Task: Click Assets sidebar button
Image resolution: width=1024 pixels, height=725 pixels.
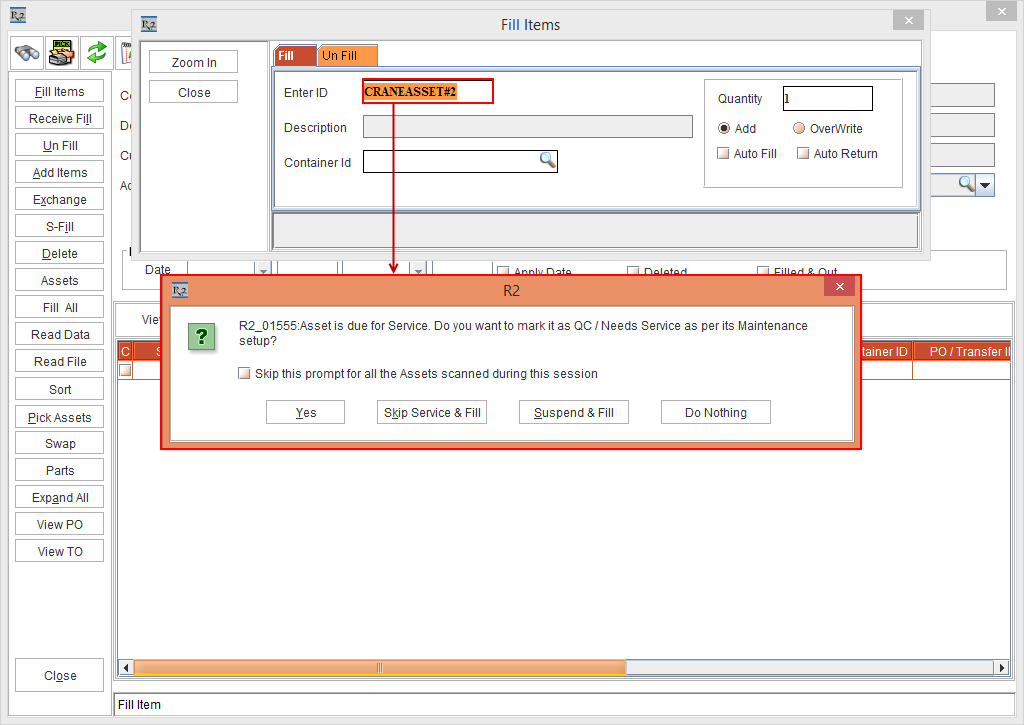Action: coord(59,280)
